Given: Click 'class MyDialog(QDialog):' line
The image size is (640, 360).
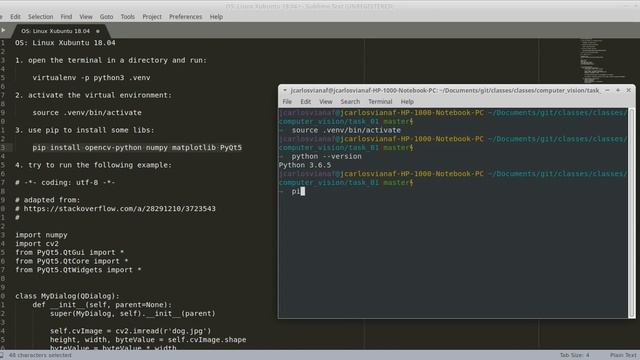Looking at the screenshot, I should click(67, 296).
